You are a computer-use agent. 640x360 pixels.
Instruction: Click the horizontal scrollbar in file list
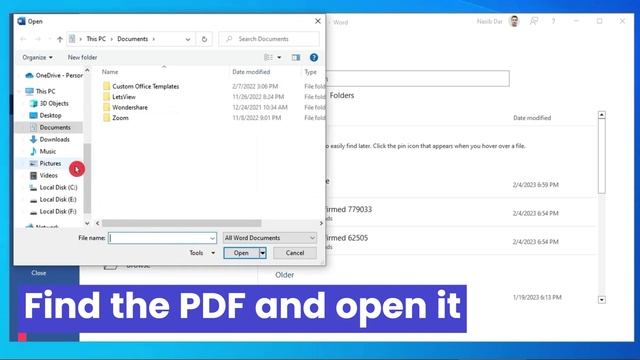click(182, 223)
